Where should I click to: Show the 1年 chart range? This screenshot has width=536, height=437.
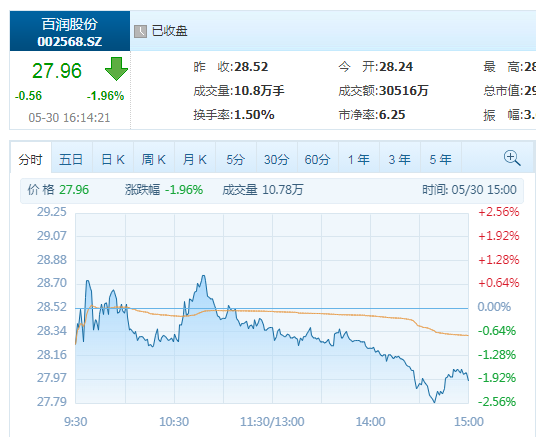(x=359, y=159)
